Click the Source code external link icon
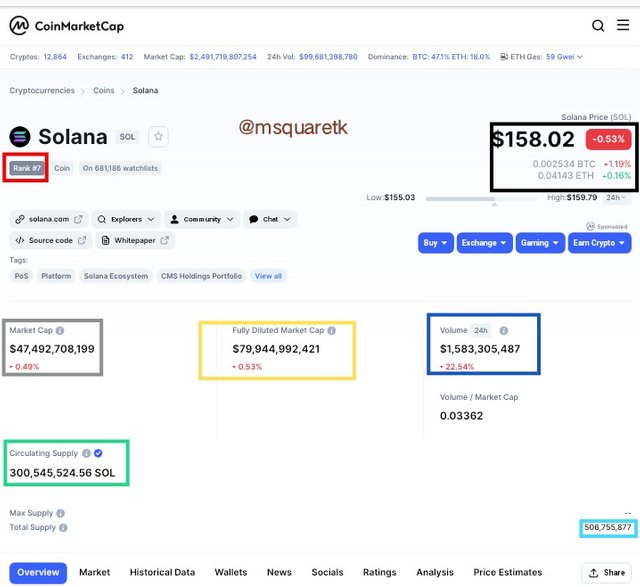640x587 pixels. point(82,240)
